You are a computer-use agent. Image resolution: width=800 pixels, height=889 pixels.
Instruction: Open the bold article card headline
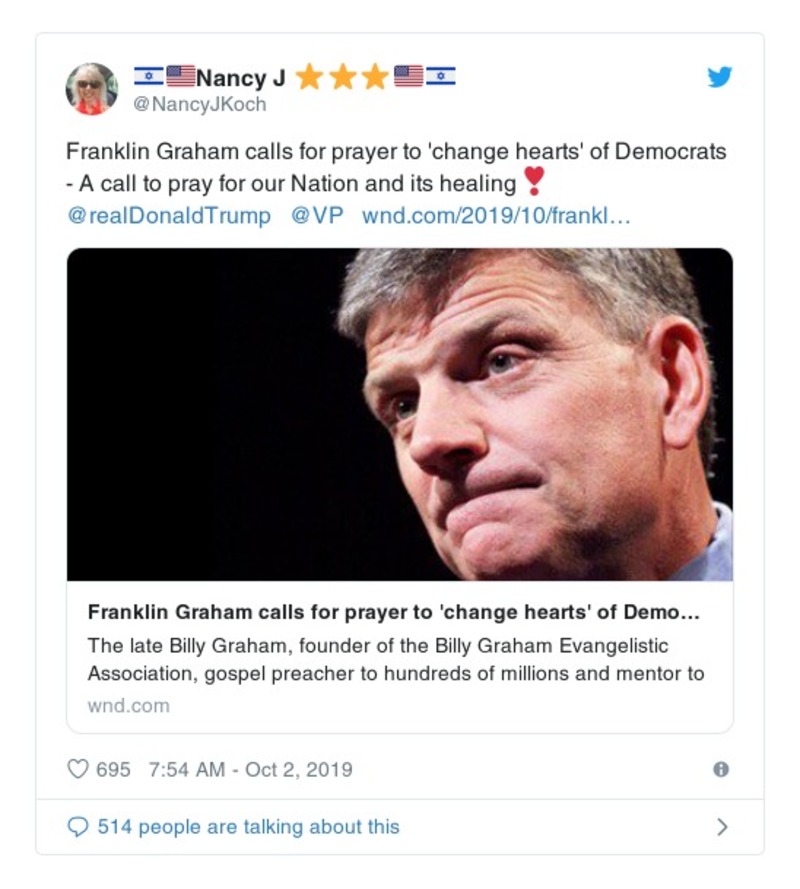click(393, 613)
